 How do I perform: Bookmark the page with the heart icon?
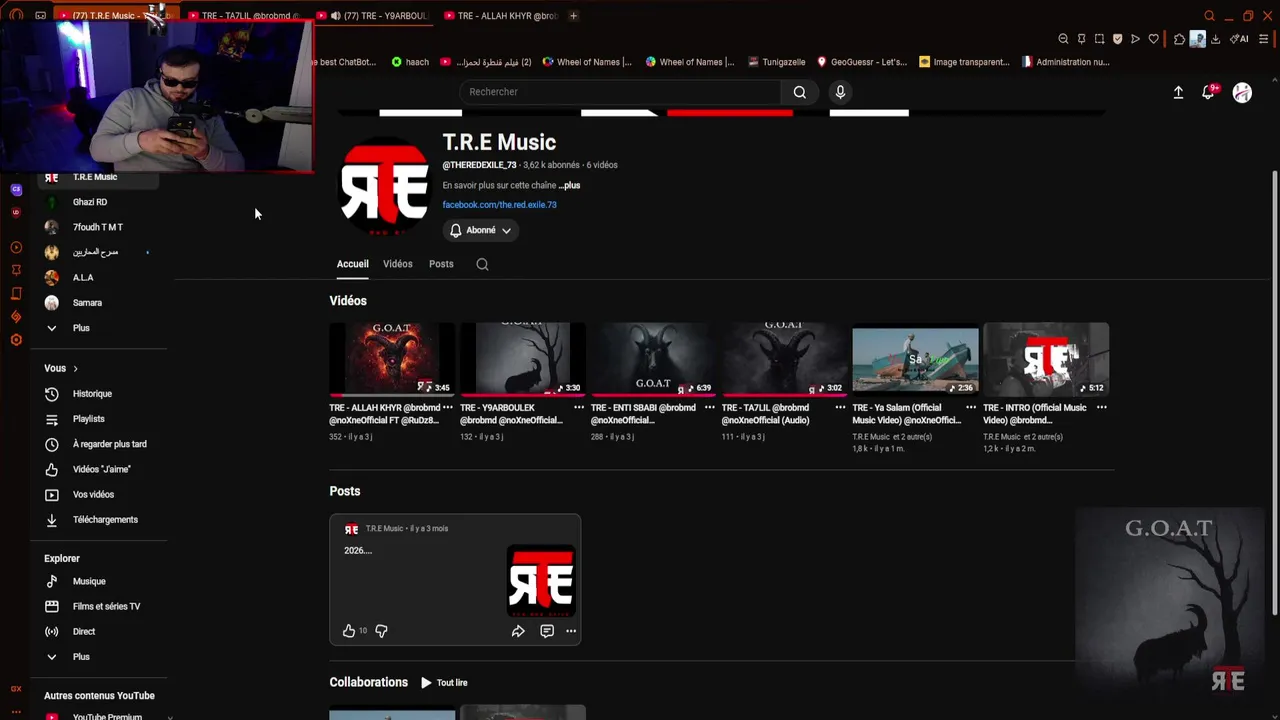[1153, 39]
